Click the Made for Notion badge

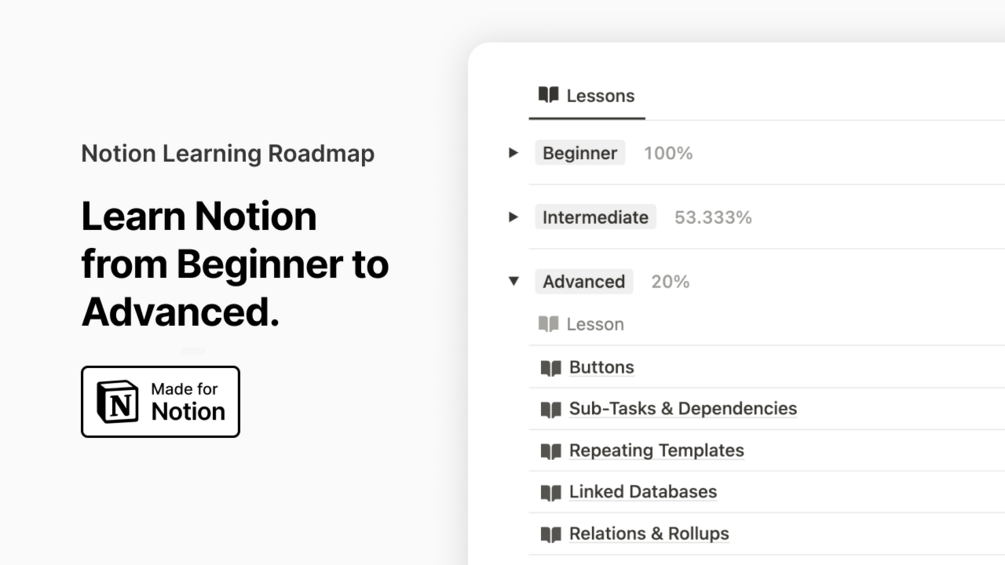coord(160,401)
